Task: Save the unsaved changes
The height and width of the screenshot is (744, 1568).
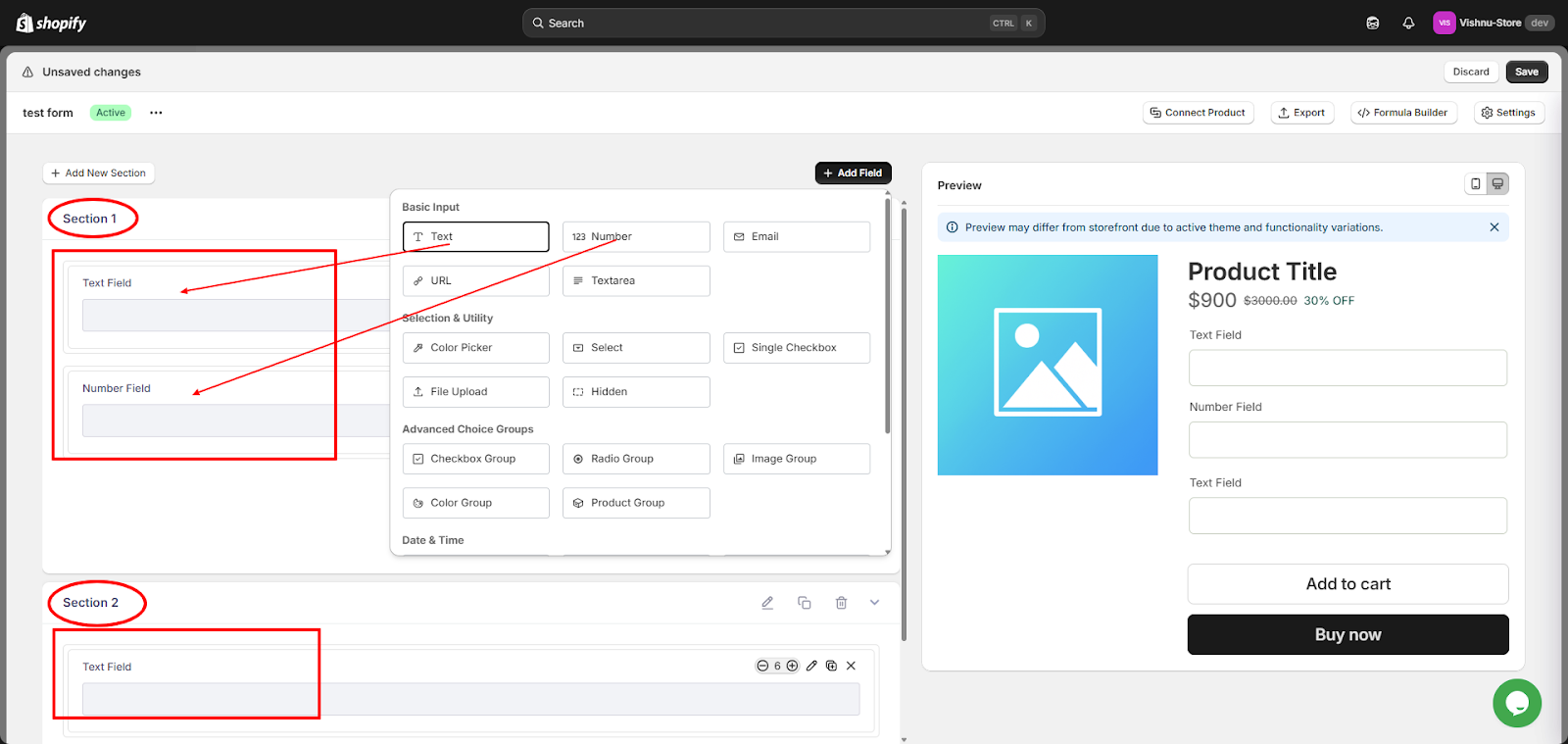Action: [1526, 72]
